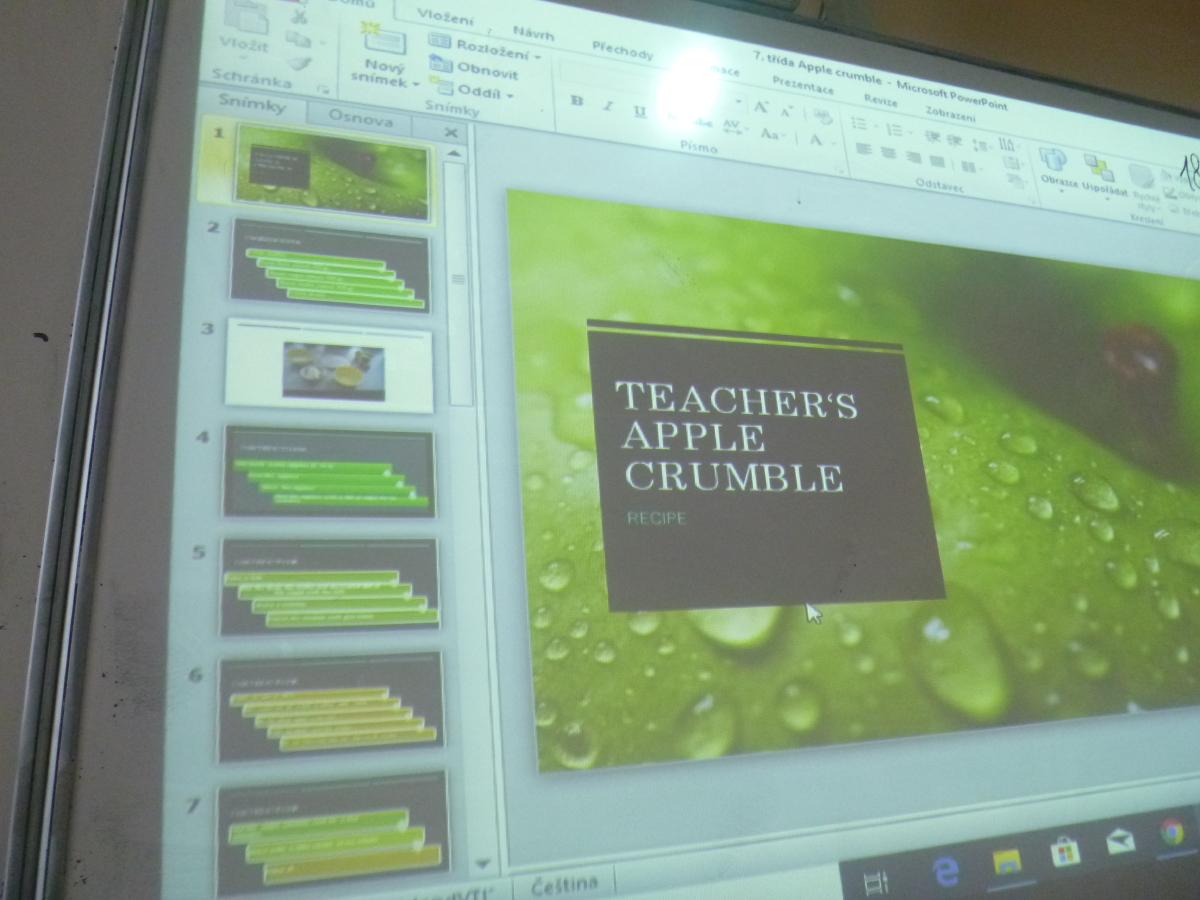This screenshot has height=900, width=1200.
Task: Expand the Rozložení layout dropdown
Action: (x=486, y=46)
